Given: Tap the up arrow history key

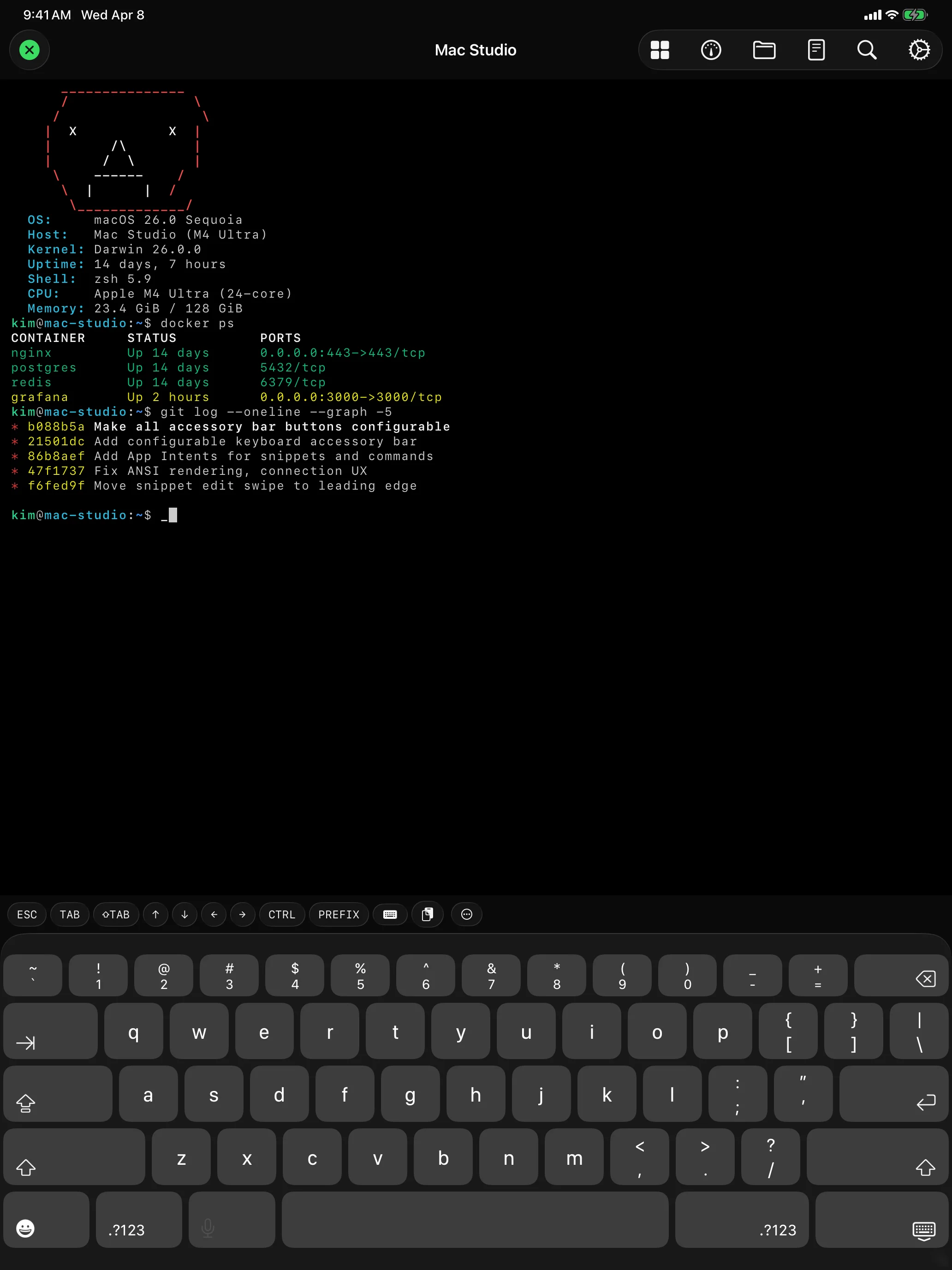Looking at the screenshot, I should point(155,915).
